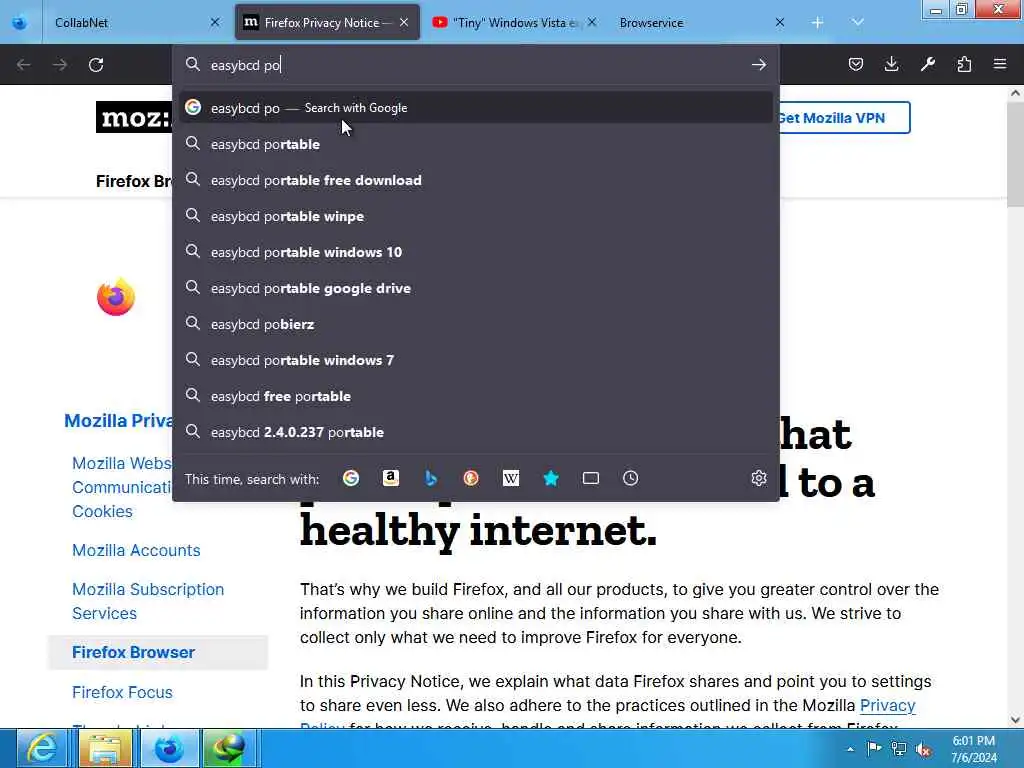The height and width of the screenshot is (768, 1024).
Task: Search this time with Bing icon
Action: [x=430, y=478]
